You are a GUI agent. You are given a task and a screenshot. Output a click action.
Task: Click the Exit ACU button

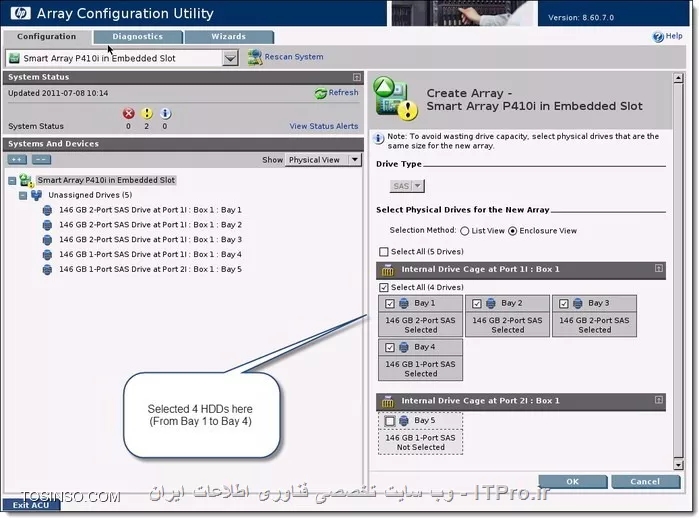[31, 505]
